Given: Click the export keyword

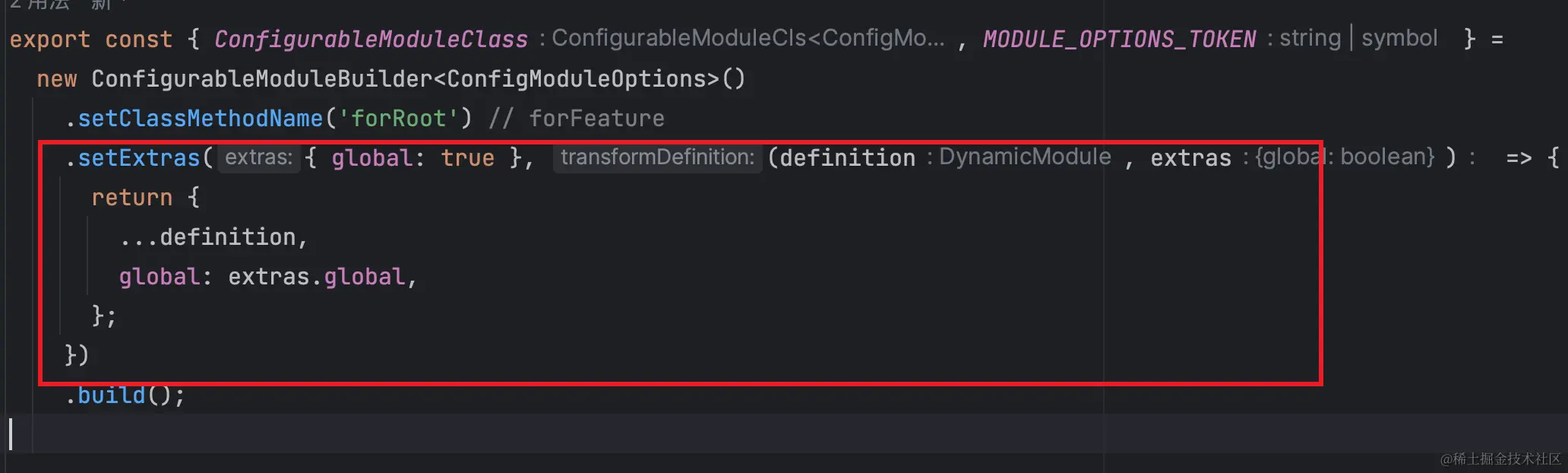Looking at the screenshot, I should 49,39.
